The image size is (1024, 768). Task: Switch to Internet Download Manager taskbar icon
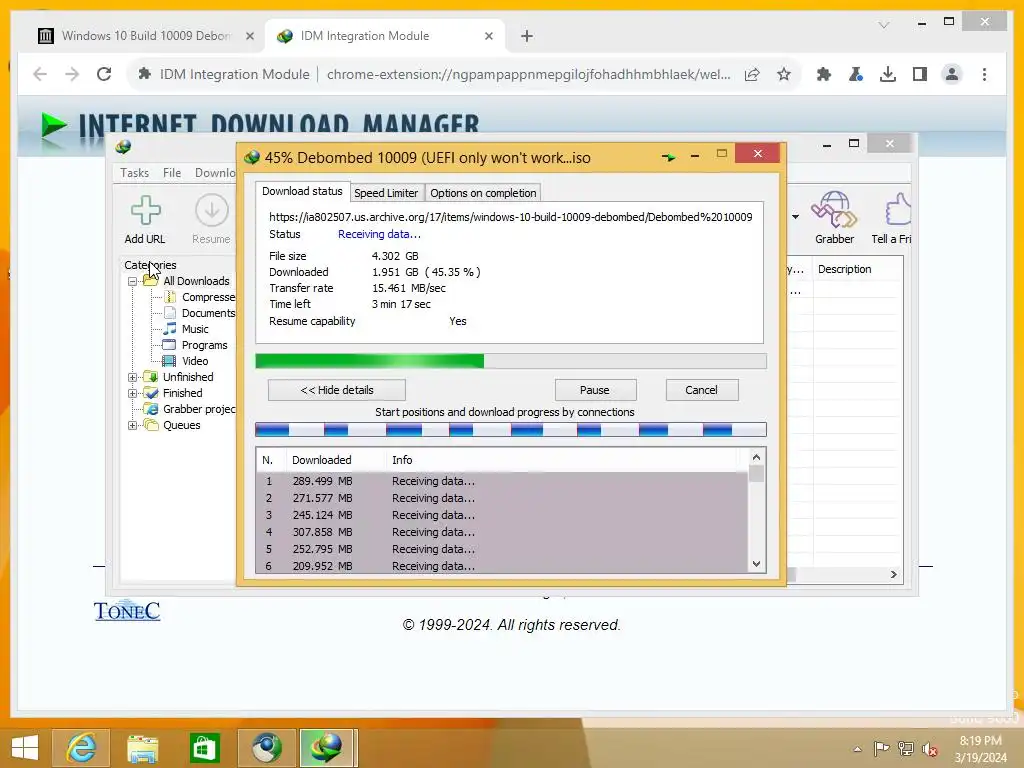point(327,748)
